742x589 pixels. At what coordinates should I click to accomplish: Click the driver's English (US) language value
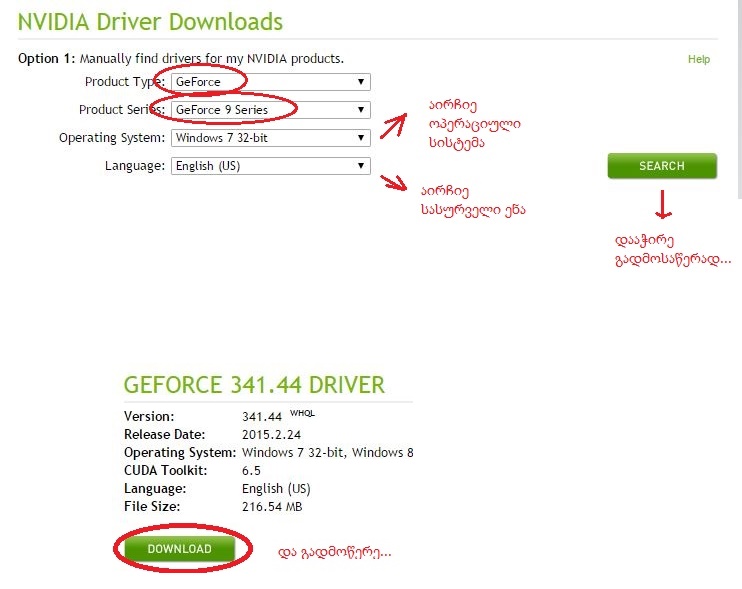coord(276,489)
